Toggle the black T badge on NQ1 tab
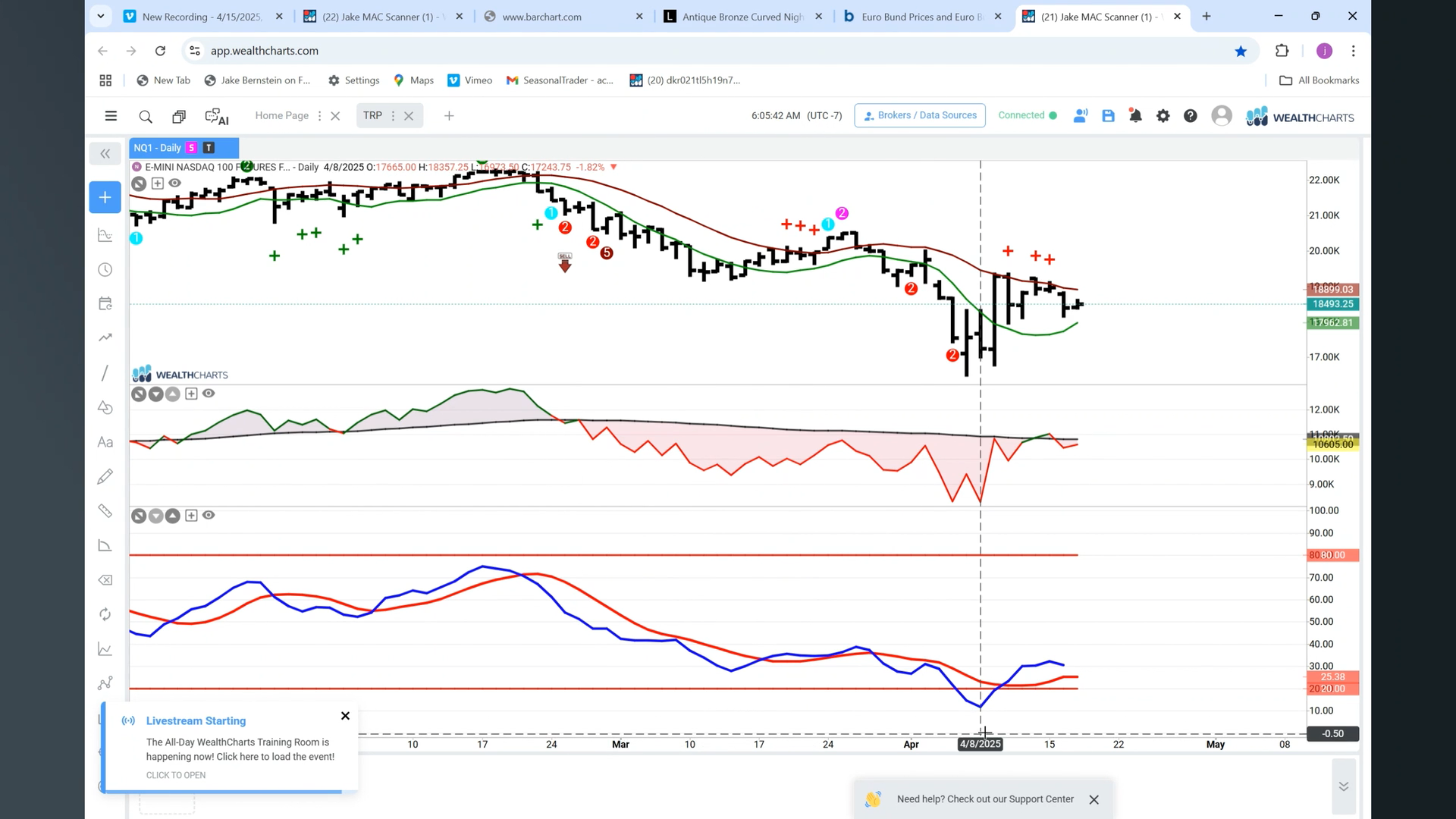1456x819 pixels. (x=209, y=148)
